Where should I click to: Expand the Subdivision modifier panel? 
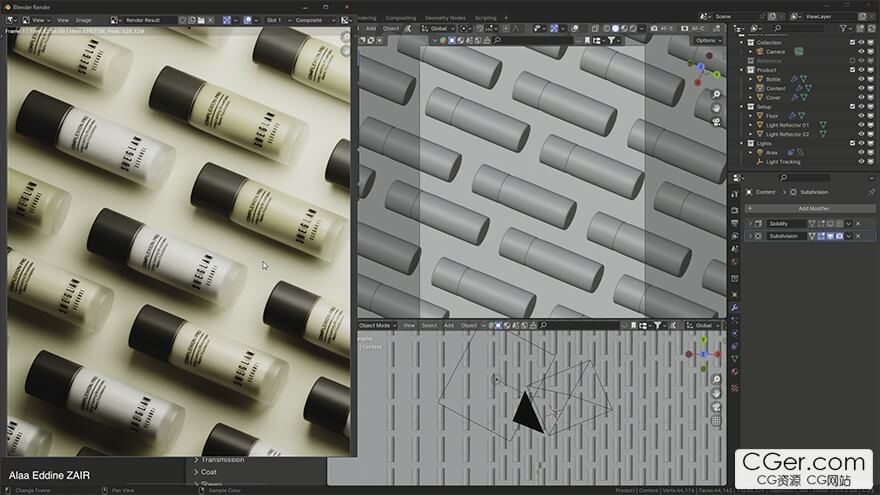750,236
